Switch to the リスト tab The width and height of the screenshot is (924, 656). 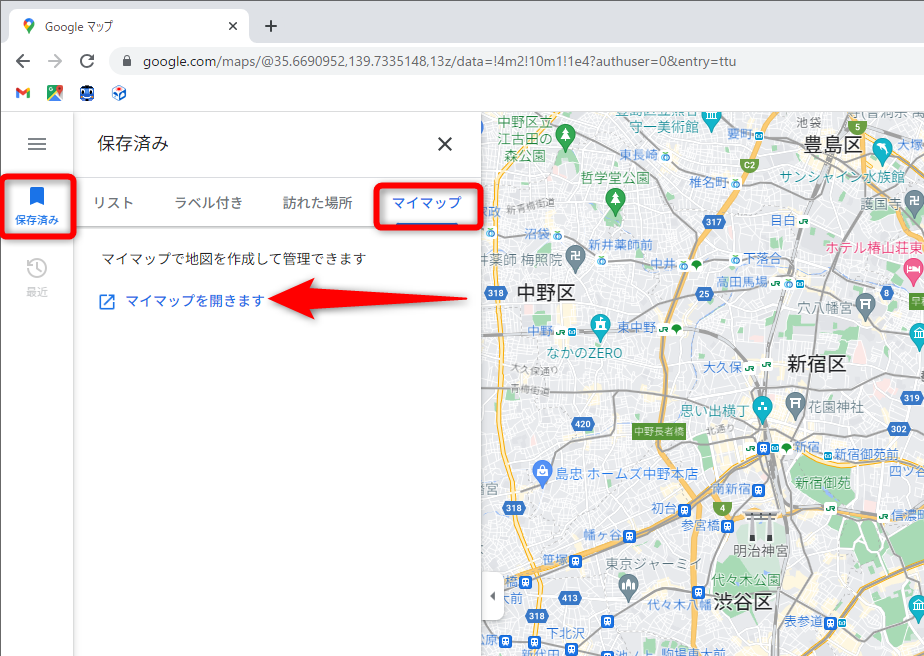point(115,202)
